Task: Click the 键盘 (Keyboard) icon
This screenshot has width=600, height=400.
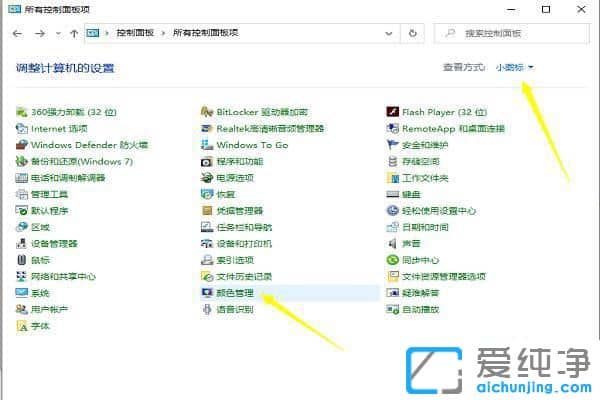Action: coord(393,194)
